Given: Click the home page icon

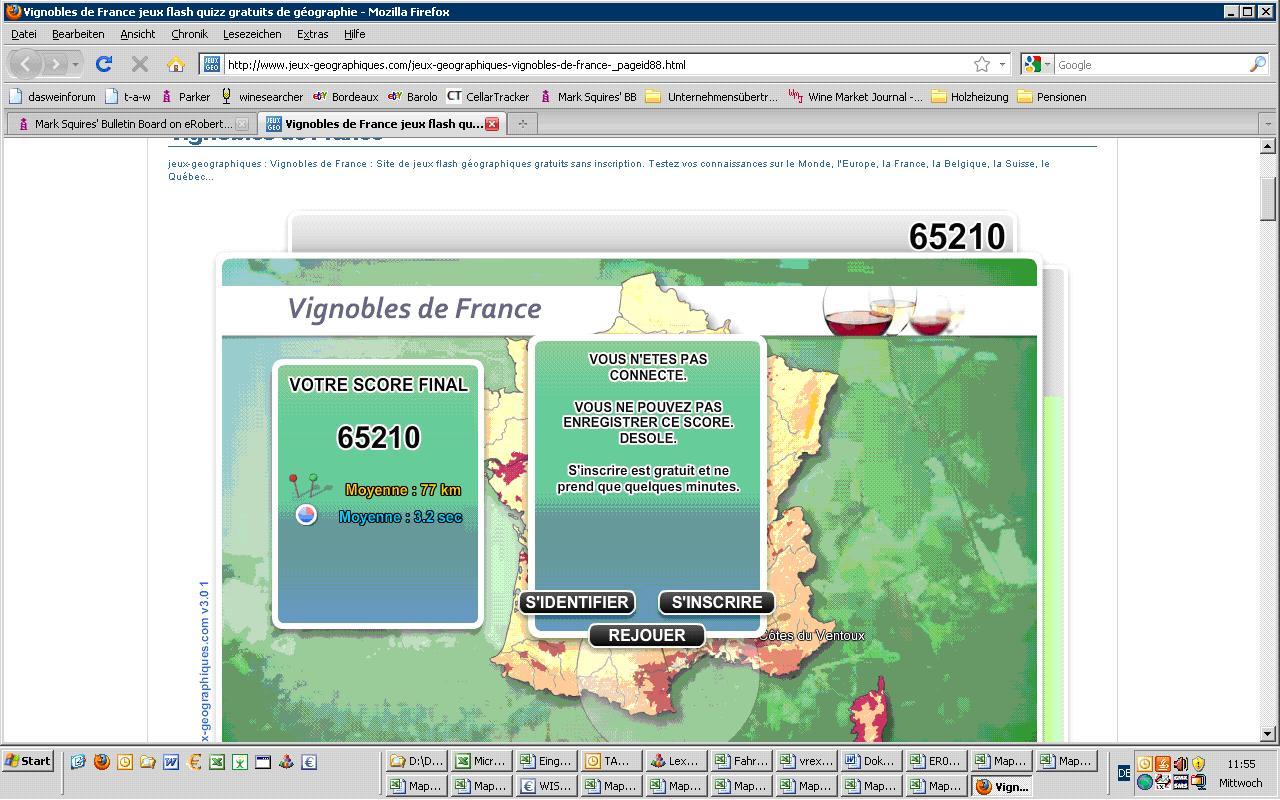Looking at the screenshot, I should pyautogui.click(x=175, y=65).
